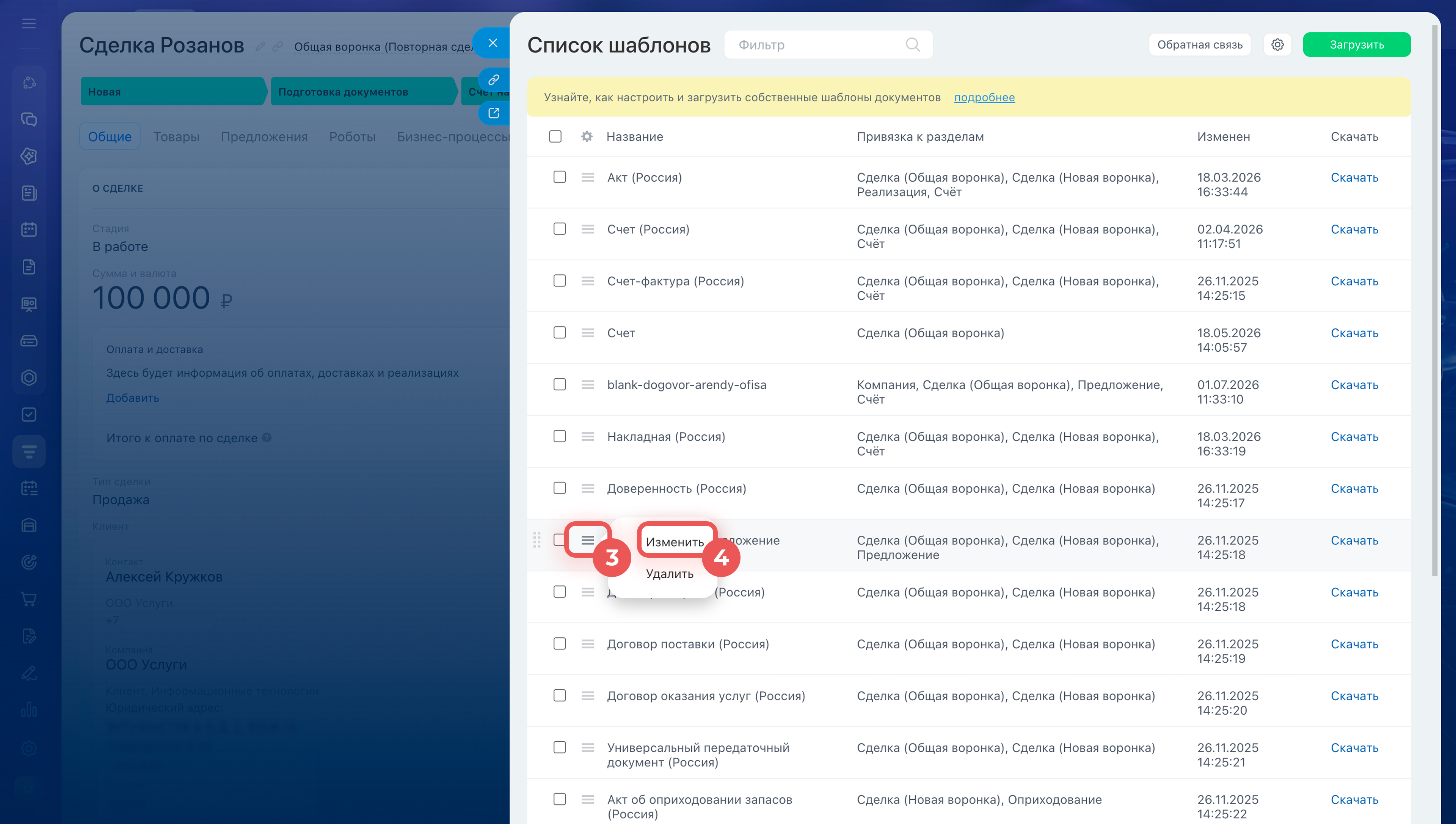The width and height of the screenshot is (1456, 824).
Task: Open the calendar icon with dots in the sidebar
Action: 29,229
